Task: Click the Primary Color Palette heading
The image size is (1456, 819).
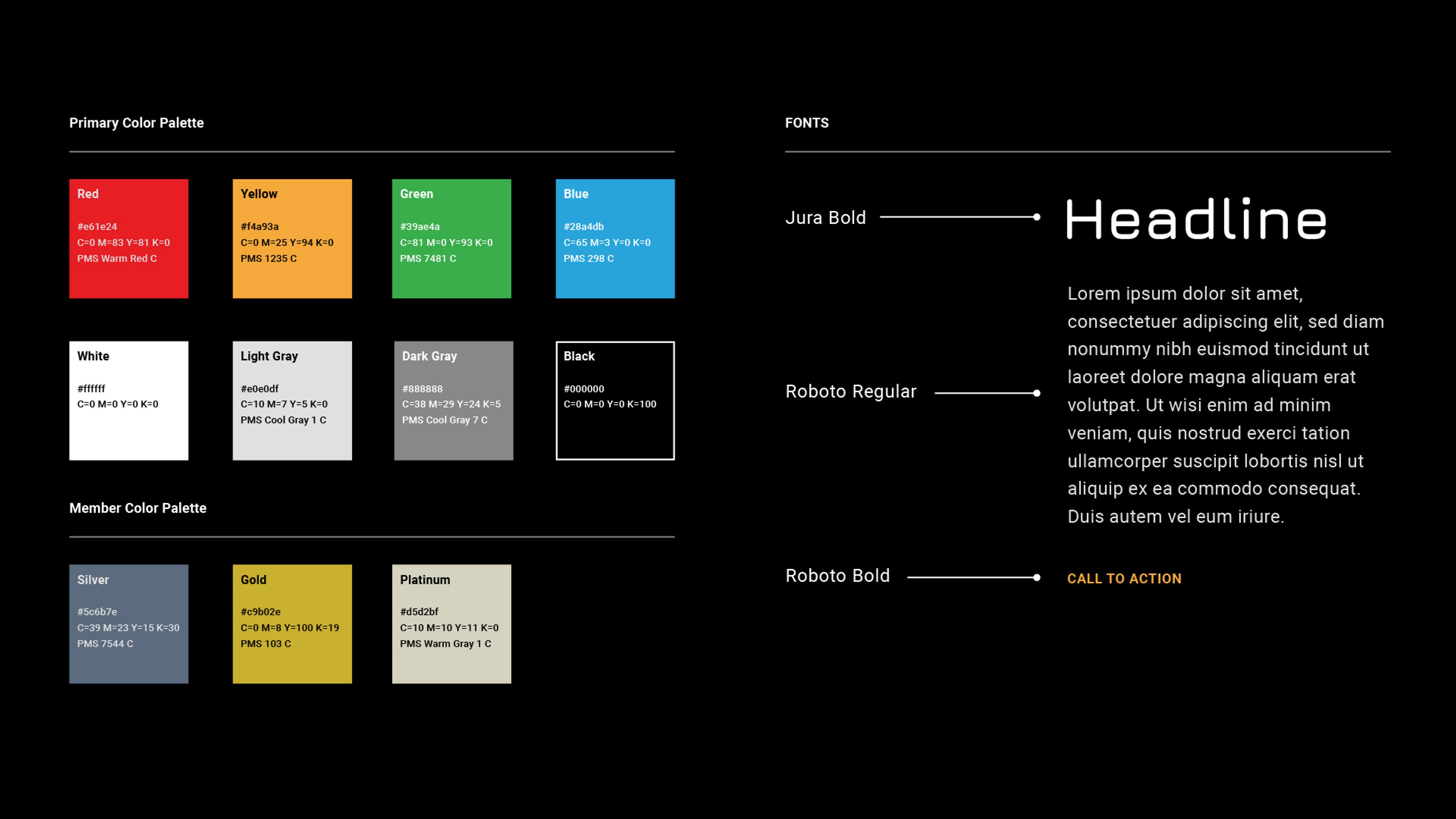Action: [x=136, y=122]
